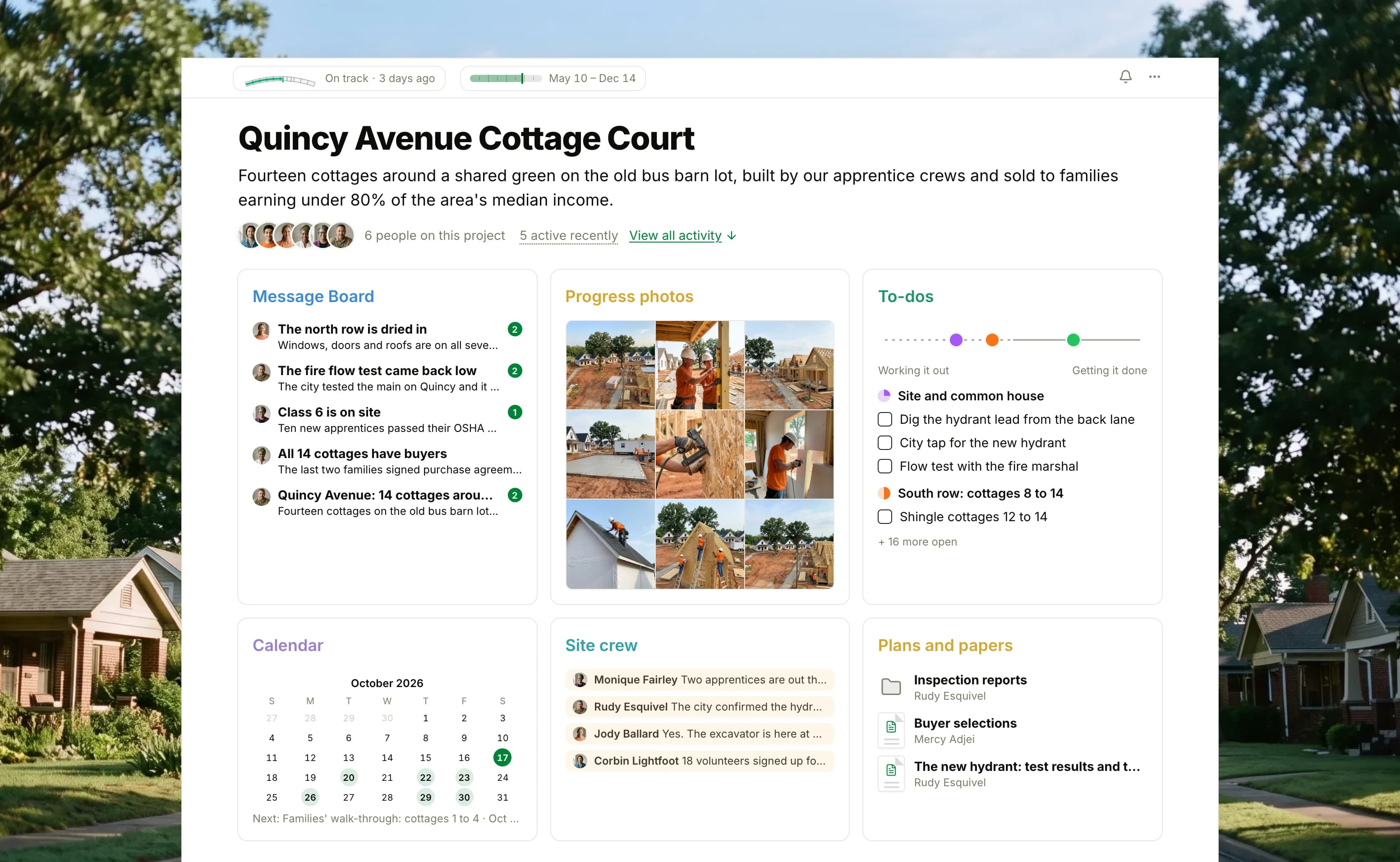Open Quincy Avenue: 14 cottages message

(x=387, y=503)
